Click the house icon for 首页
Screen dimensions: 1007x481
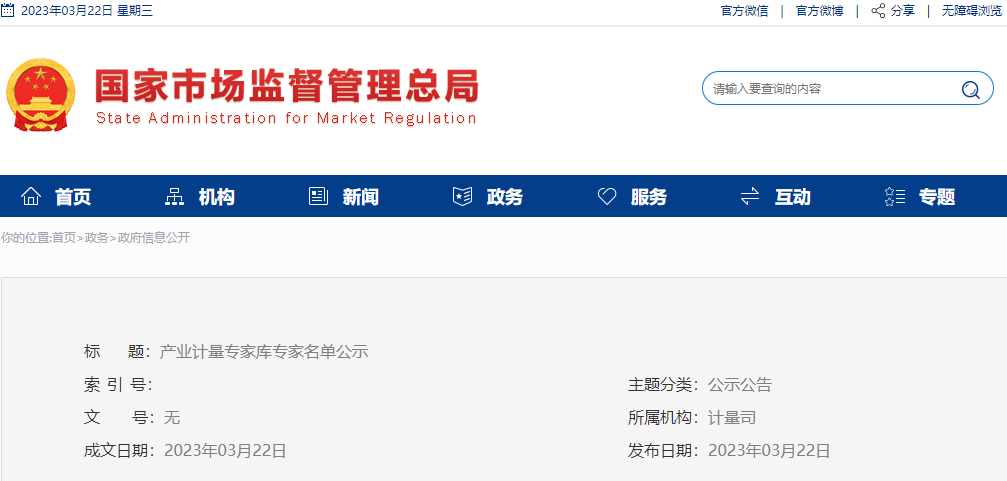pos(31,196)
